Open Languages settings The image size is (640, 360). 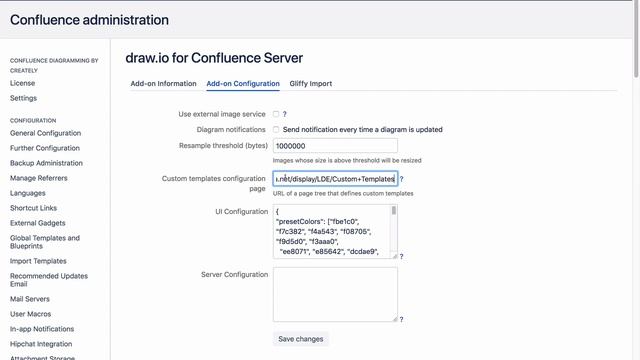28,193
